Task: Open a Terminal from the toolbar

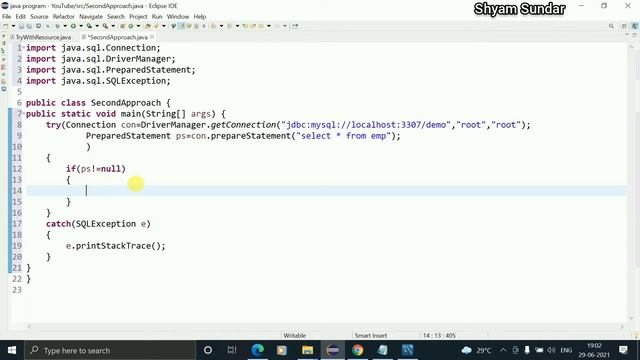Action: 38,26
